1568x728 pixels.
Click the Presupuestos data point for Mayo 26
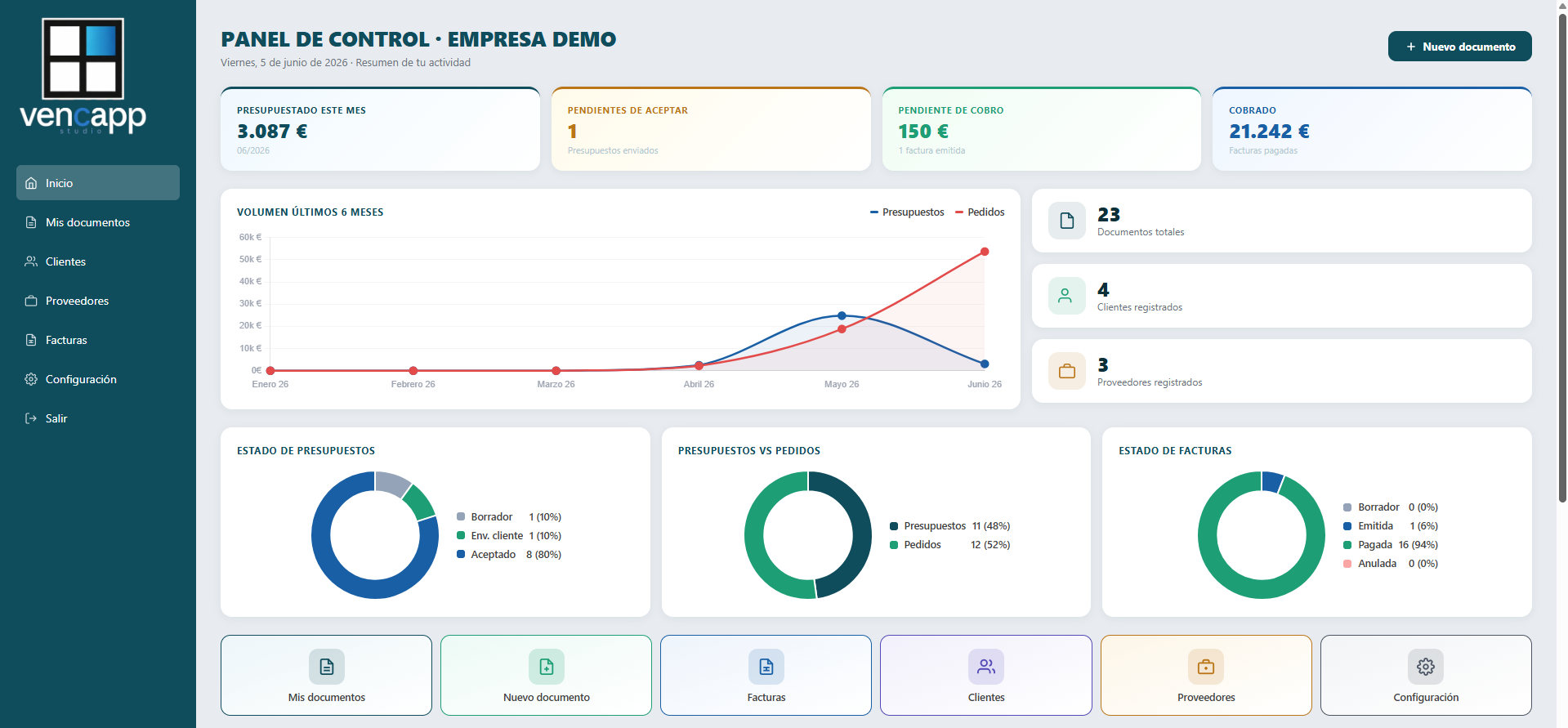842,315
